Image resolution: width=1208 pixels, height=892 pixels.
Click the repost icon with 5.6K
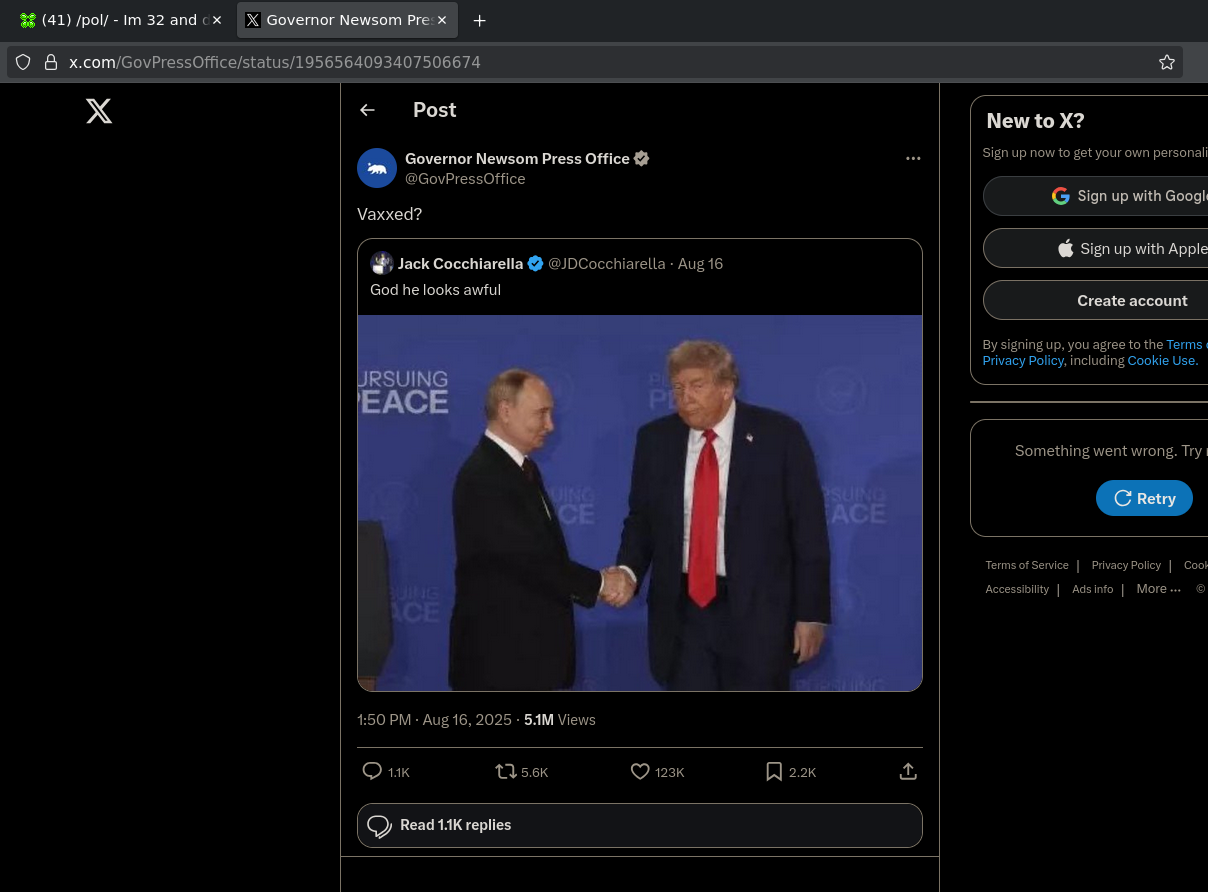point(506,771)
